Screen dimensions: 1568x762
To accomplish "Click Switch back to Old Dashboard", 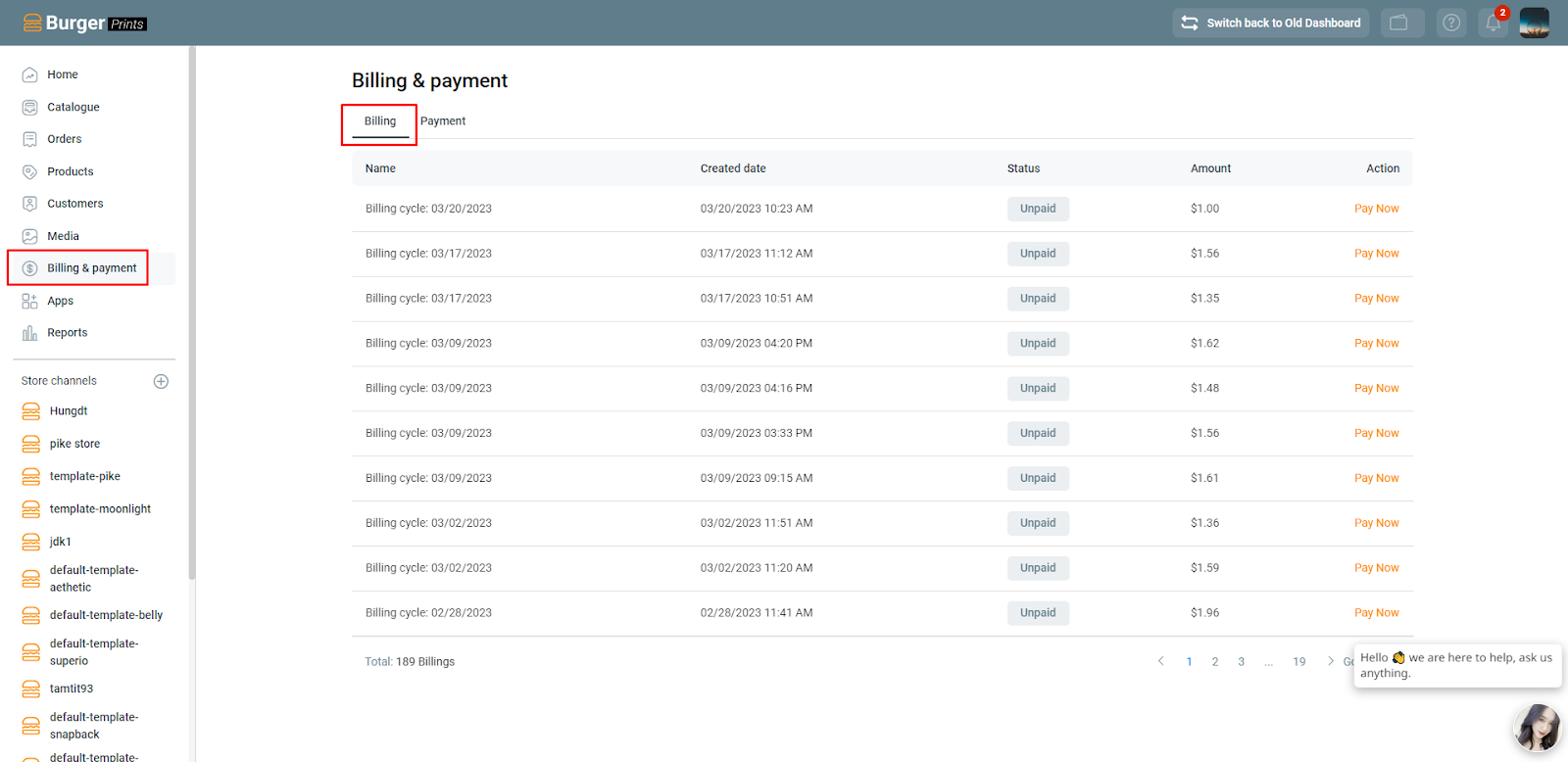I will [x=1271, y=23].
